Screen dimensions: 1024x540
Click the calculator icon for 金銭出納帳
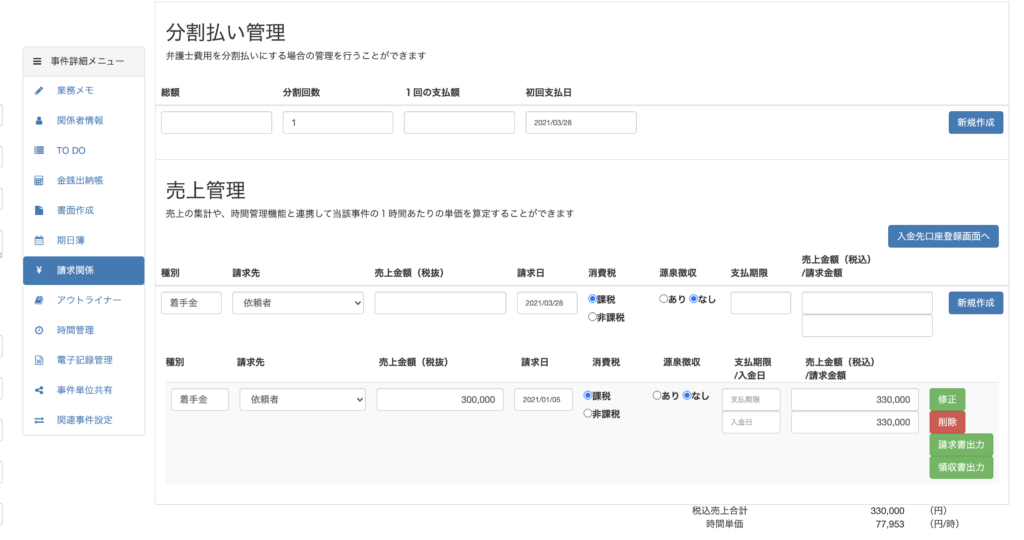click(39, 181)
